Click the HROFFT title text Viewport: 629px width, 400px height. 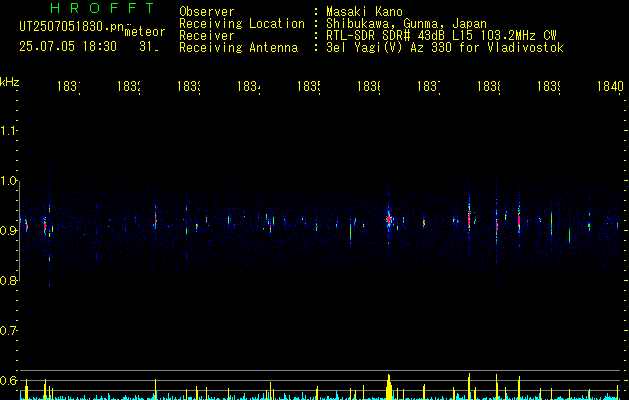click(103, 8)
